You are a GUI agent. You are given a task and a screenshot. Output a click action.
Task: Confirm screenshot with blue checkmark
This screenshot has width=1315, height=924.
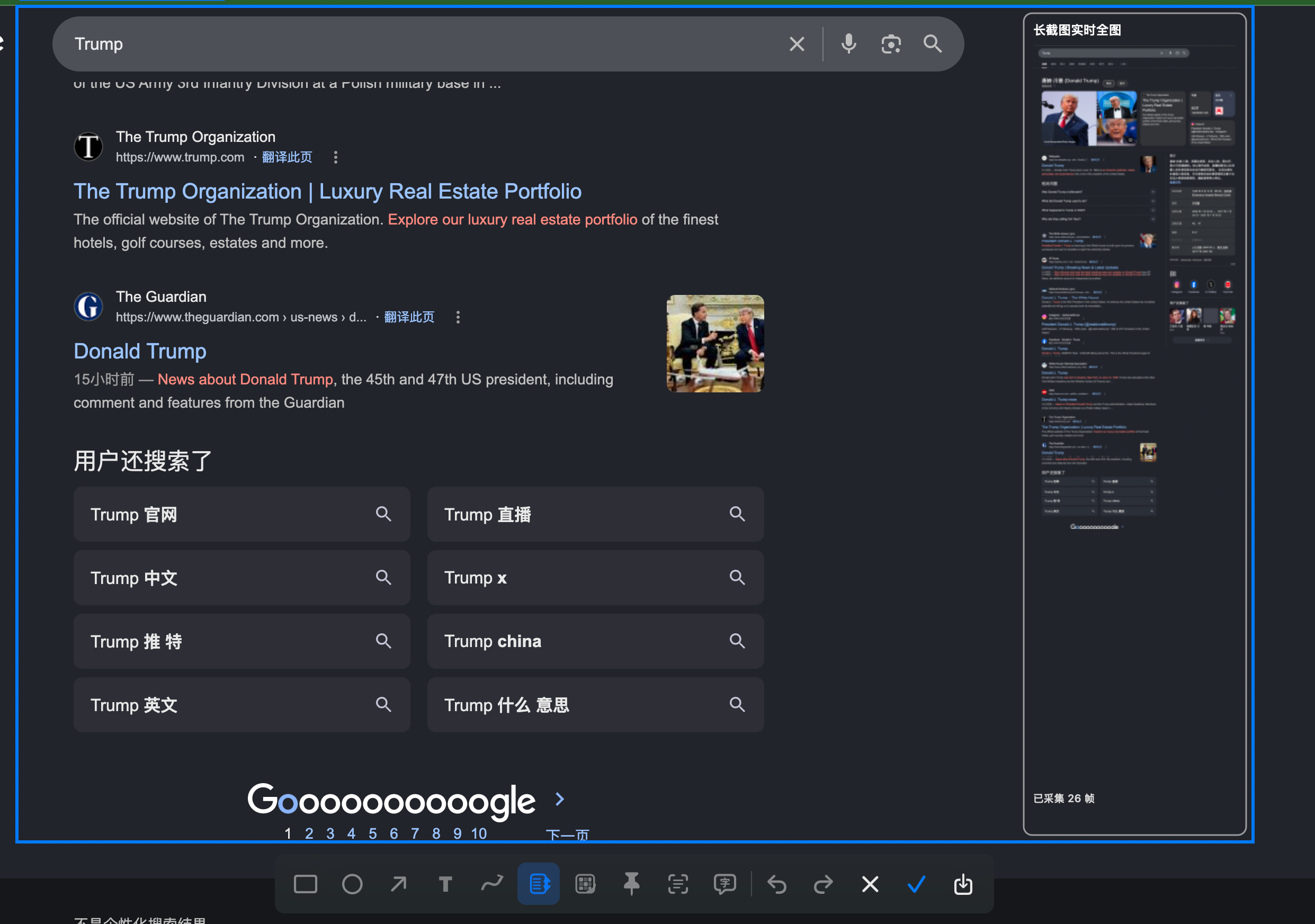tap(916, 884)
